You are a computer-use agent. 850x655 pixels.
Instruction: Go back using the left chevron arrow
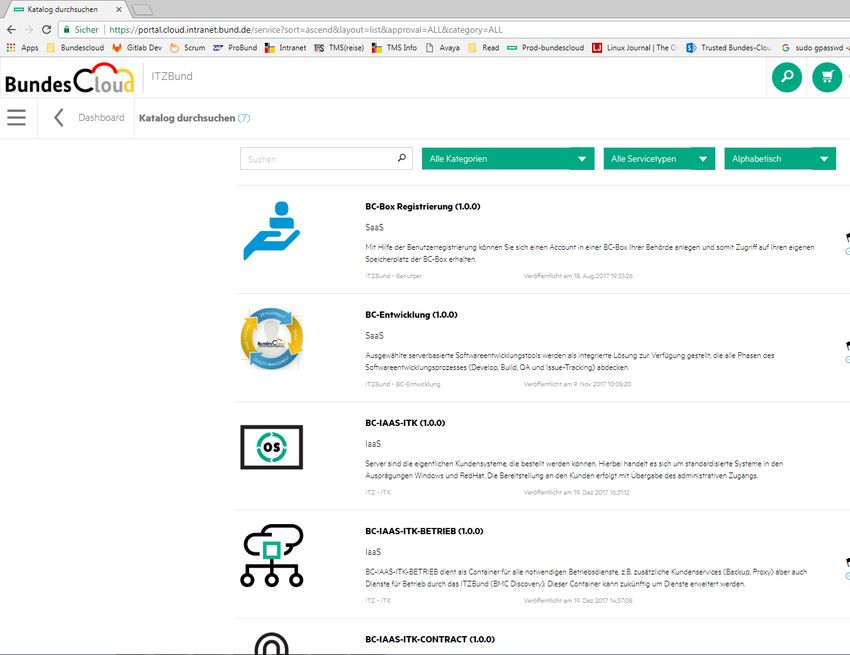59,117
